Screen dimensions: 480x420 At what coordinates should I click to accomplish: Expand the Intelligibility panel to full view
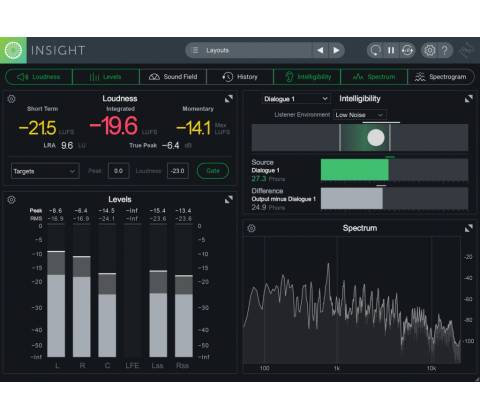click(x=469, y=99)
